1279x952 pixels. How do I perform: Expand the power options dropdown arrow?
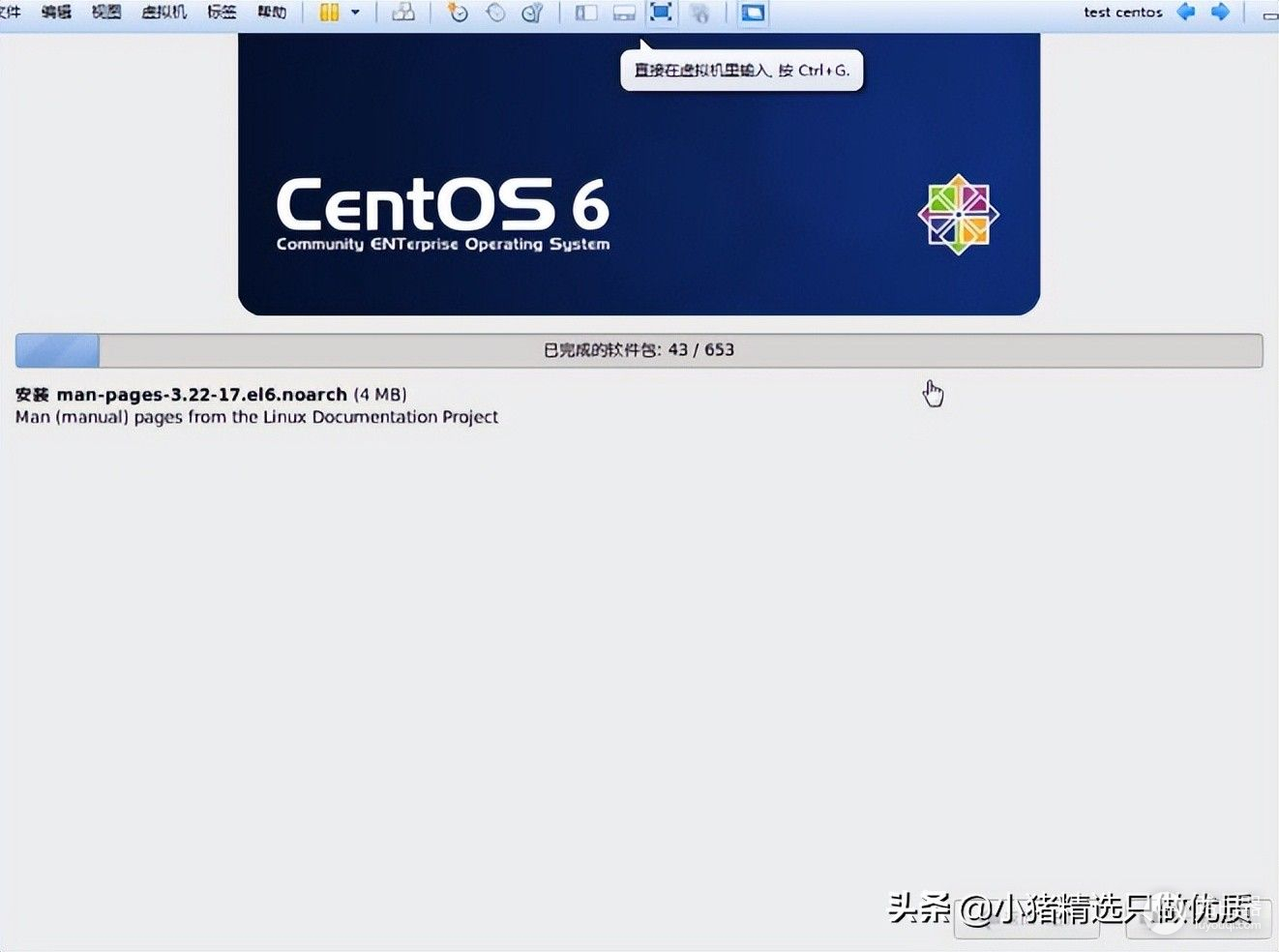click(355, 13)
